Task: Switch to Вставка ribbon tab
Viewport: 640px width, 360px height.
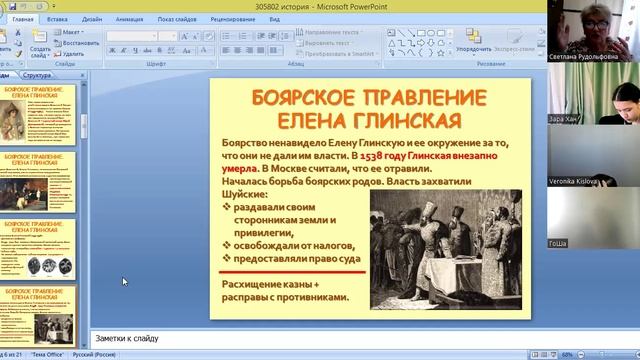Action: coord(57,19)
